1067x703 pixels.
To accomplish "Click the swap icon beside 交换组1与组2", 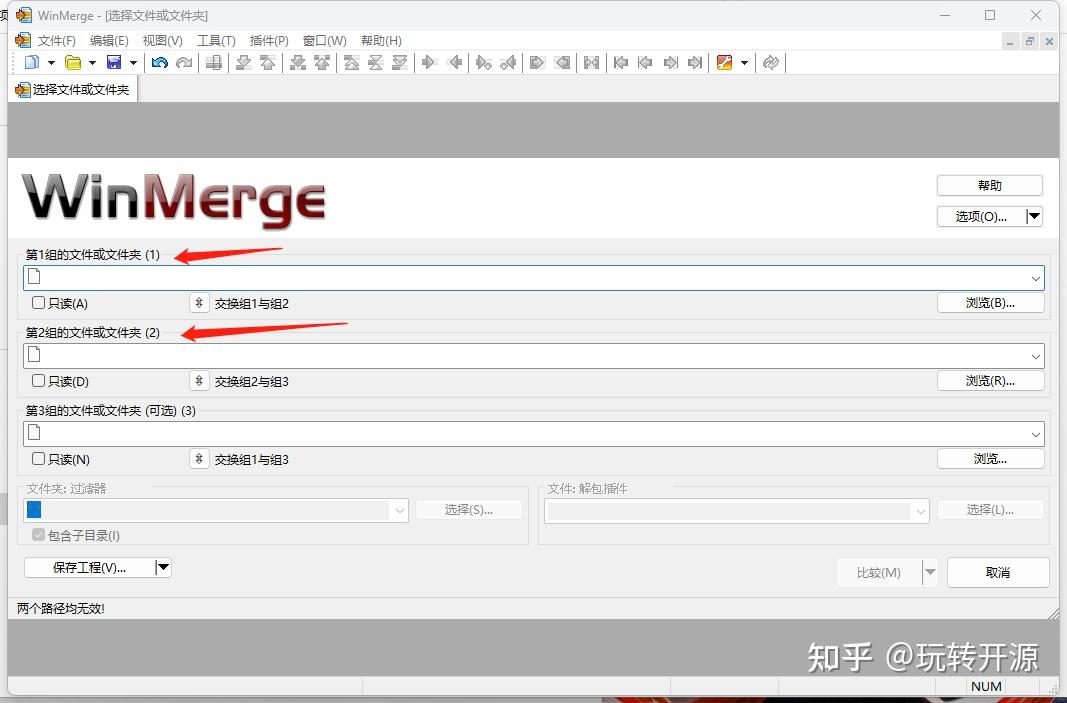I will [198, 302].
